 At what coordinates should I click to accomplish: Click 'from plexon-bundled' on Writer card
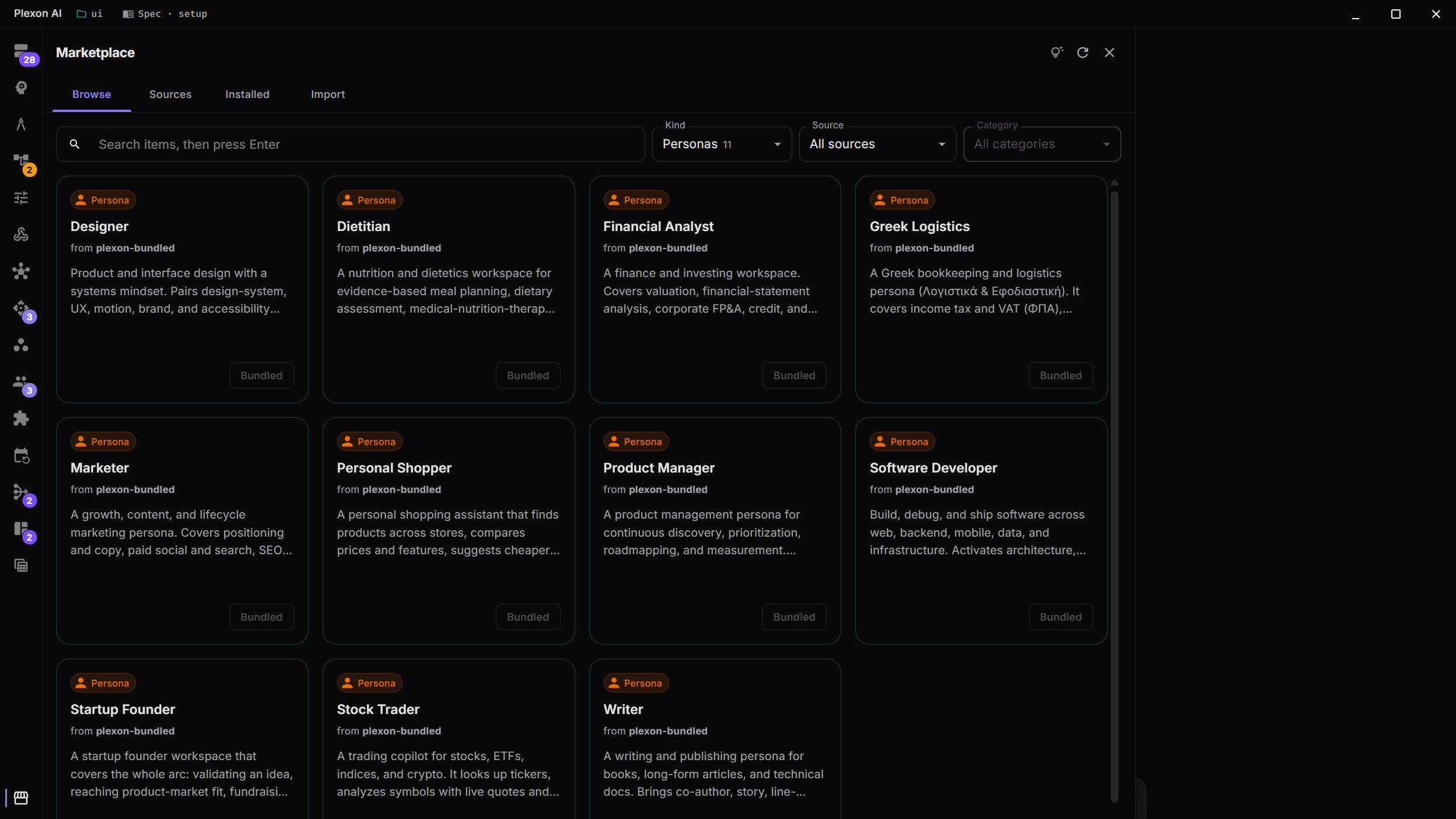coord(655,731)
